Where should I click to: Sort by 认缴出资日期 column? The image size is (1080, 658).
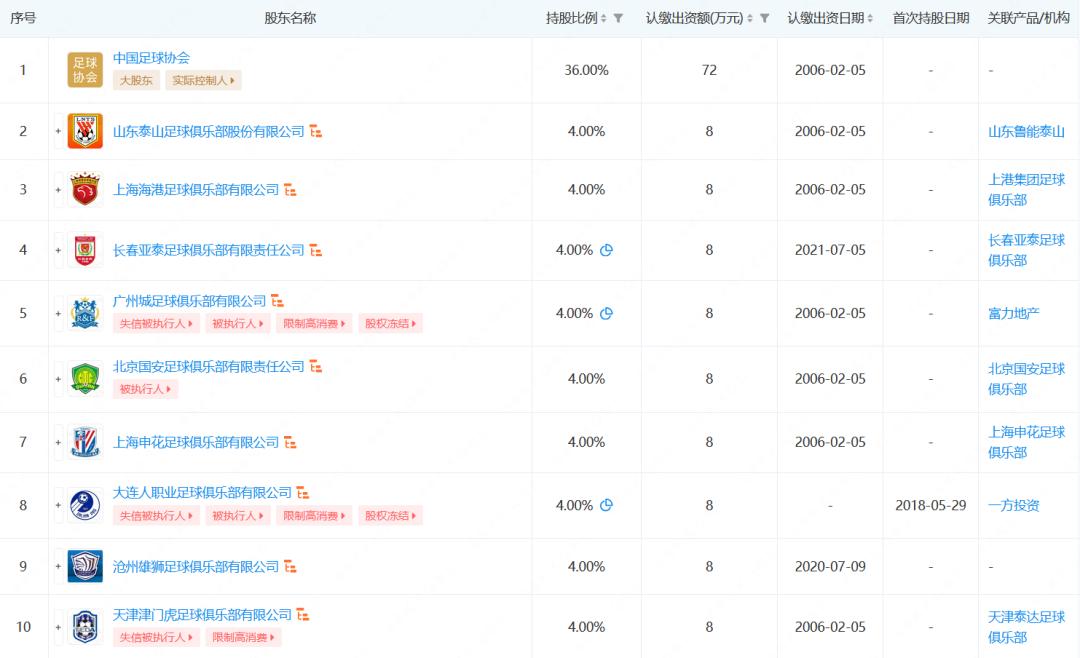pos(870,18)
